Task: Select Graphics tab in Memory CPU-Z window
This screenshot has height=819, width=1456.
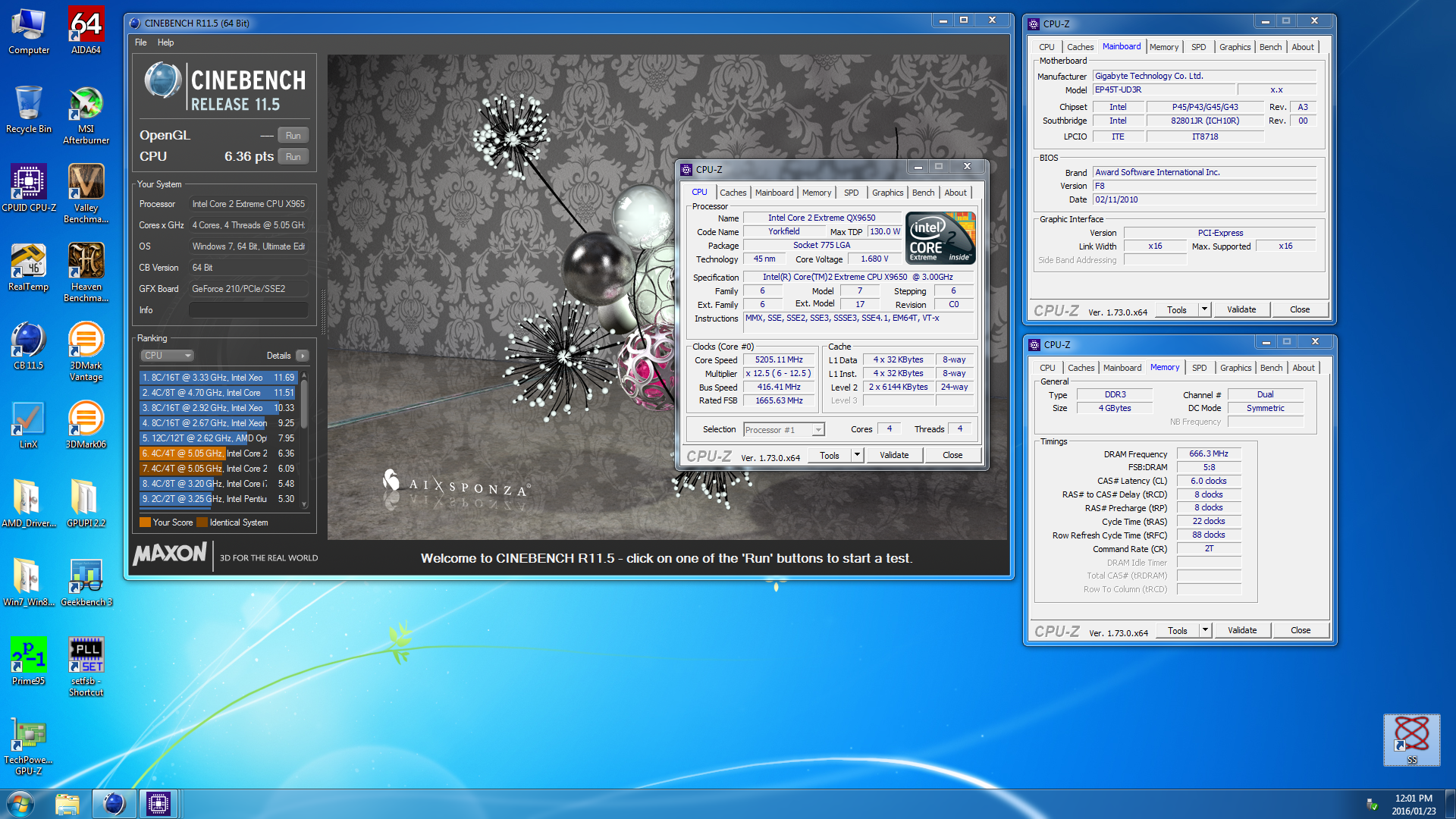Action: coord(1236,368)
